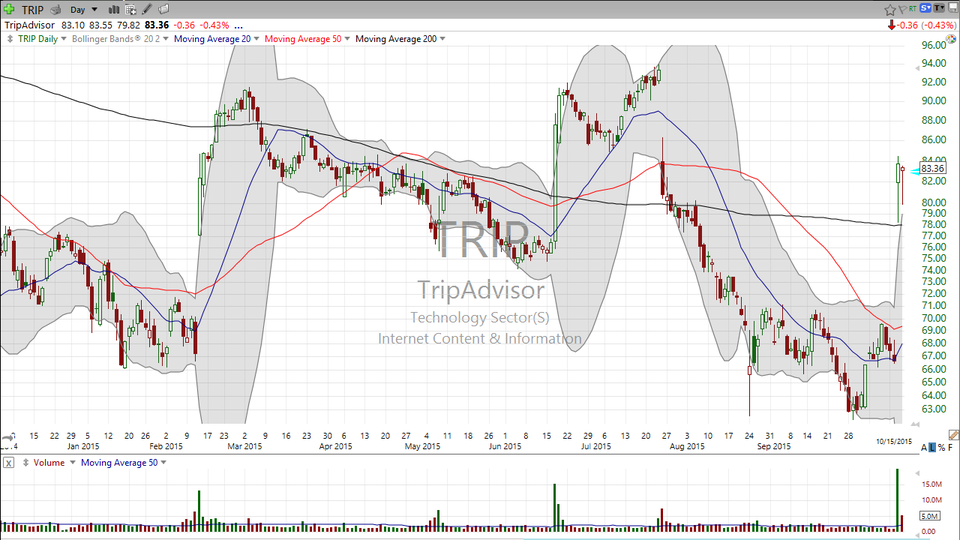960x540 pixels.
Task: Click the pencil edit icon near scale
Action: click(953, 435)
